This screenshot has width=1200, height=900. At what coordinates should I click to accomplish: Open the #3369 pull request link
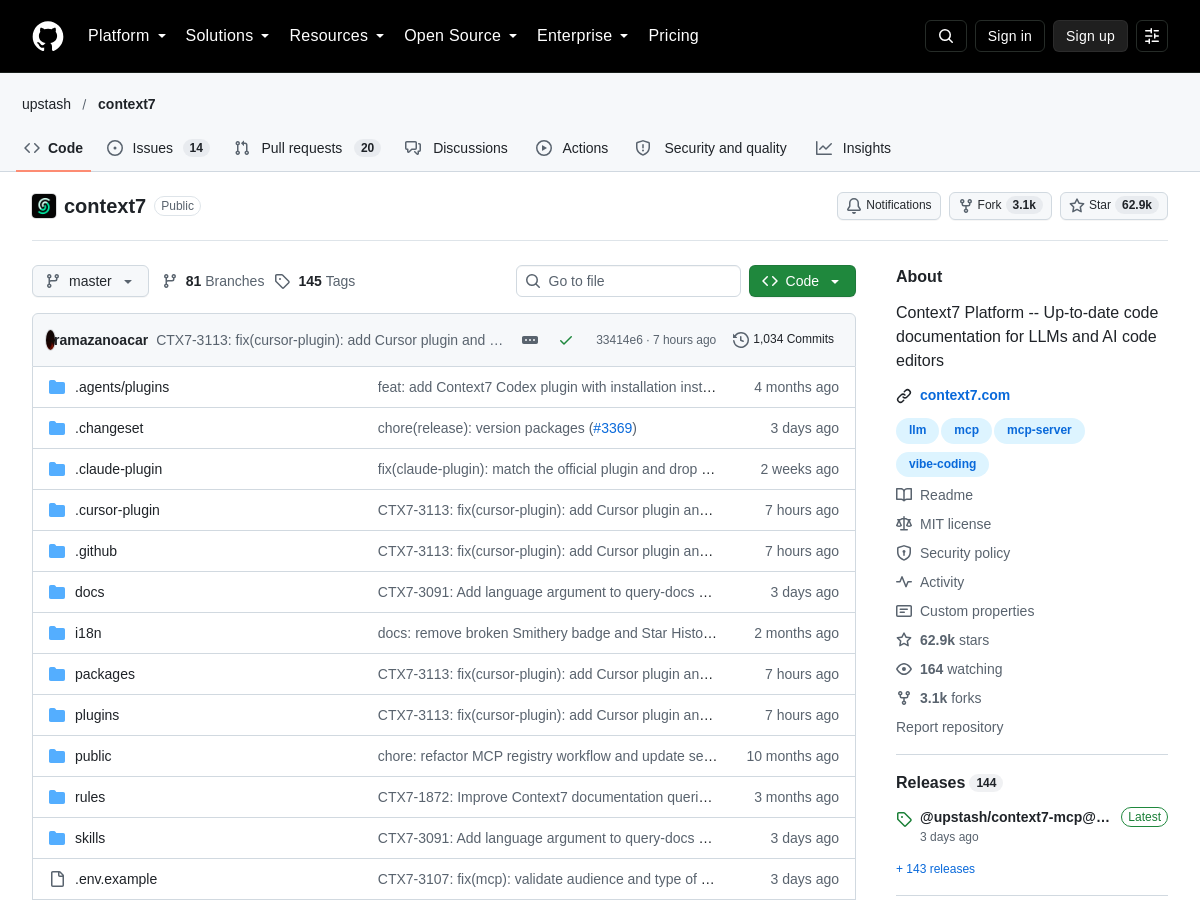pyautogui.click(x=612, y=428)
